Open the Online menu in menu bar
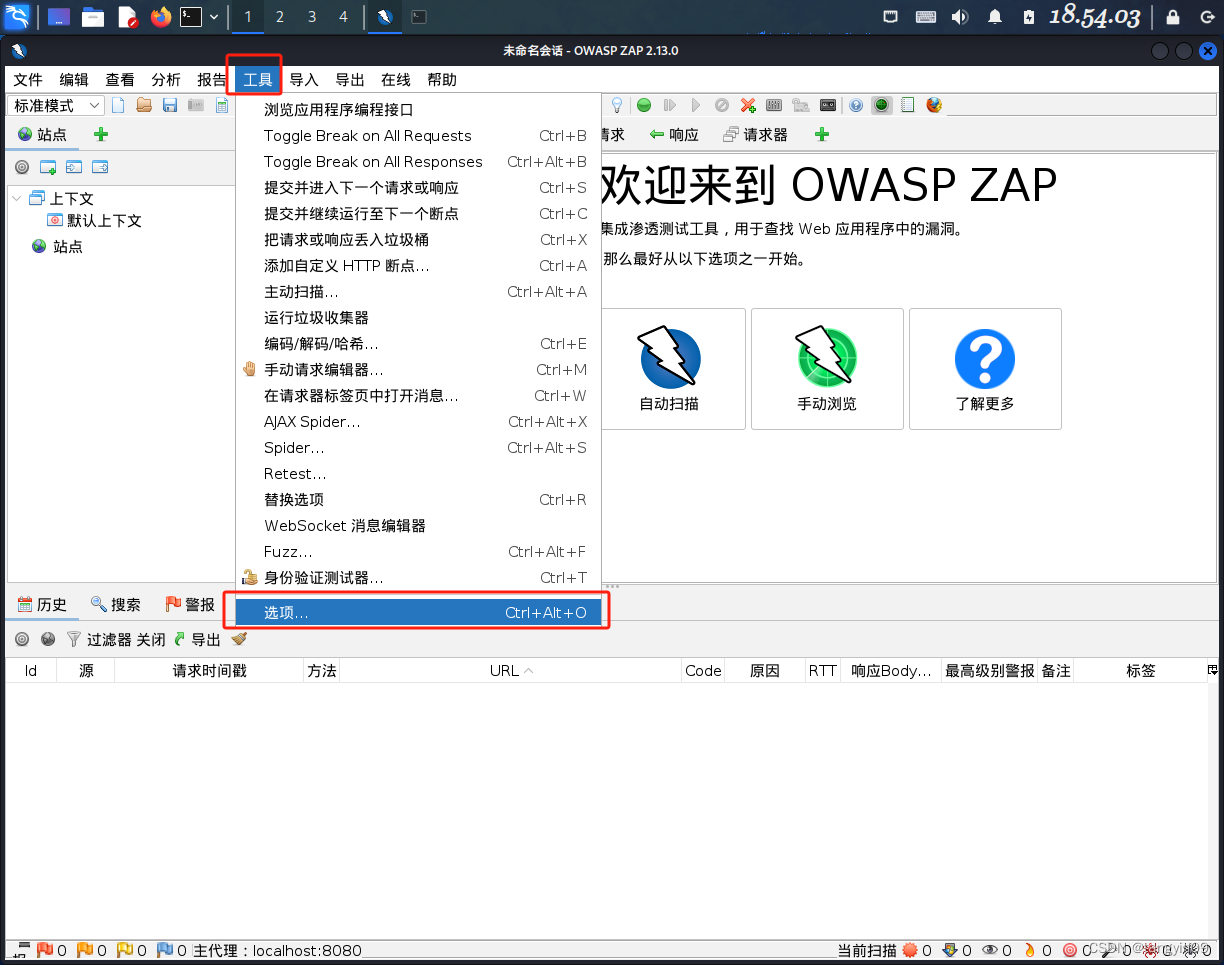 coord(396,80)
